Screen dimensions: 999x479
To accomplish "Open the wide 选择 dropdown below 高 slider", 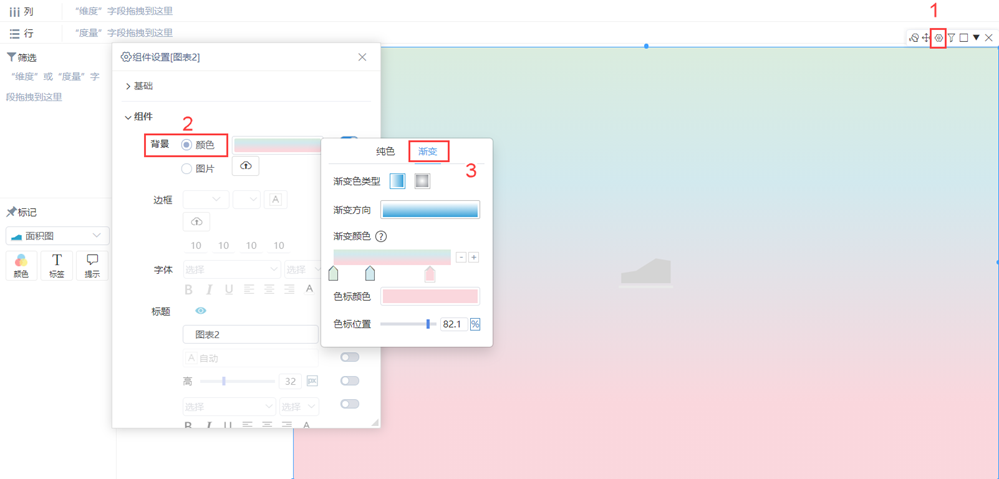I will pos(229,406).
